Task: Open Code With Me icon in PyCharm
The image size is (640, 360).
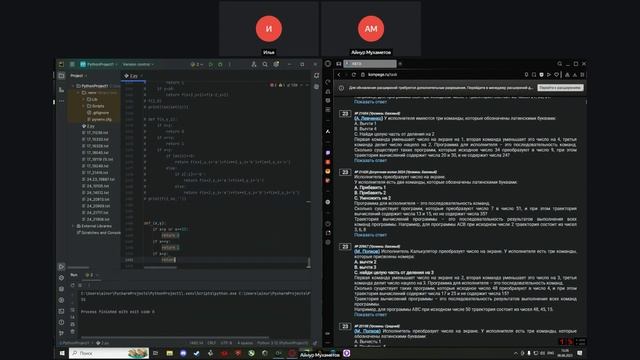Action: point(253,64)
